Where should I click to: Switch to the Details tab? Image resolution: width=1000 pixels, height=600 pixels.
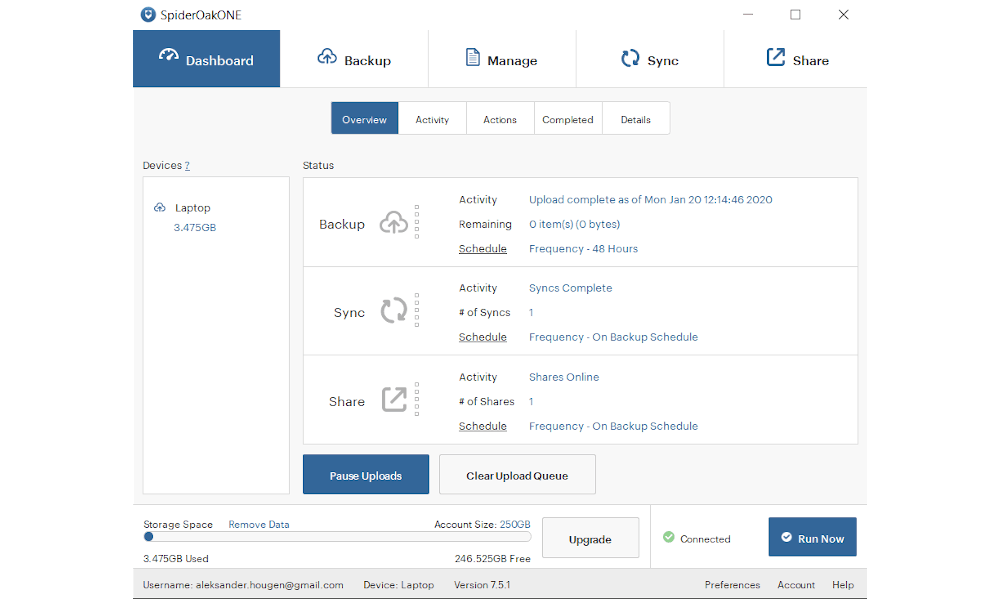(636, 118)
